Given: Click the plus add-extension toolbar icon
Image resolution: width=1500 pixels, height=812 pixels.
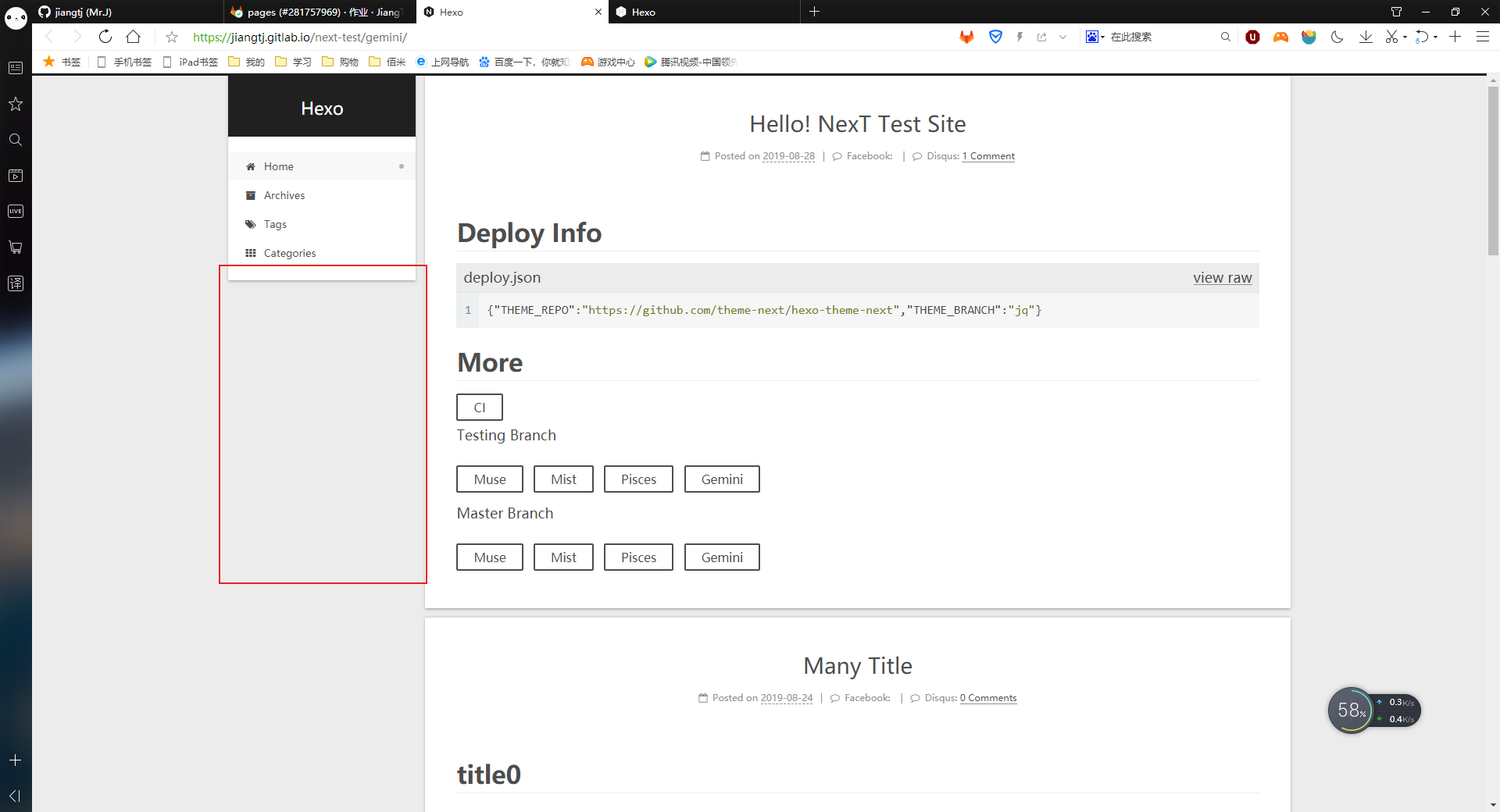Looking at the screenshot, I should coord(1455,37).
